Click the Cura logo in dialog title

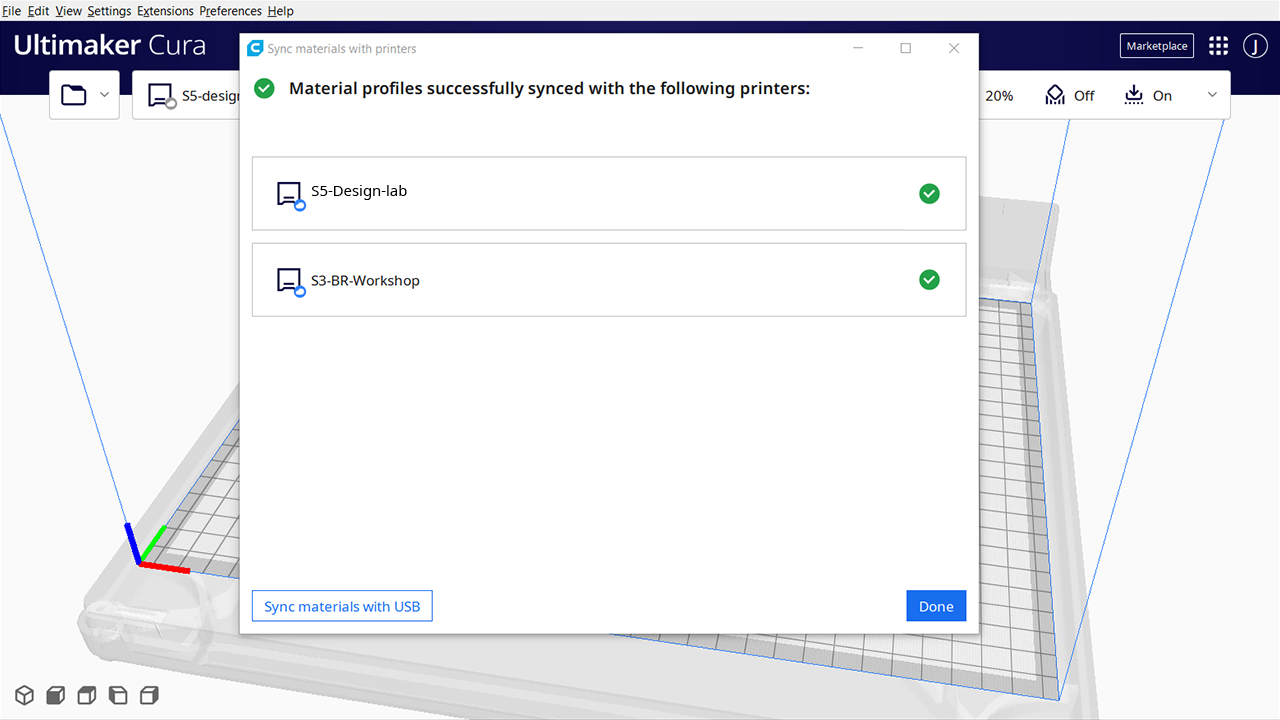coord(255,48)
